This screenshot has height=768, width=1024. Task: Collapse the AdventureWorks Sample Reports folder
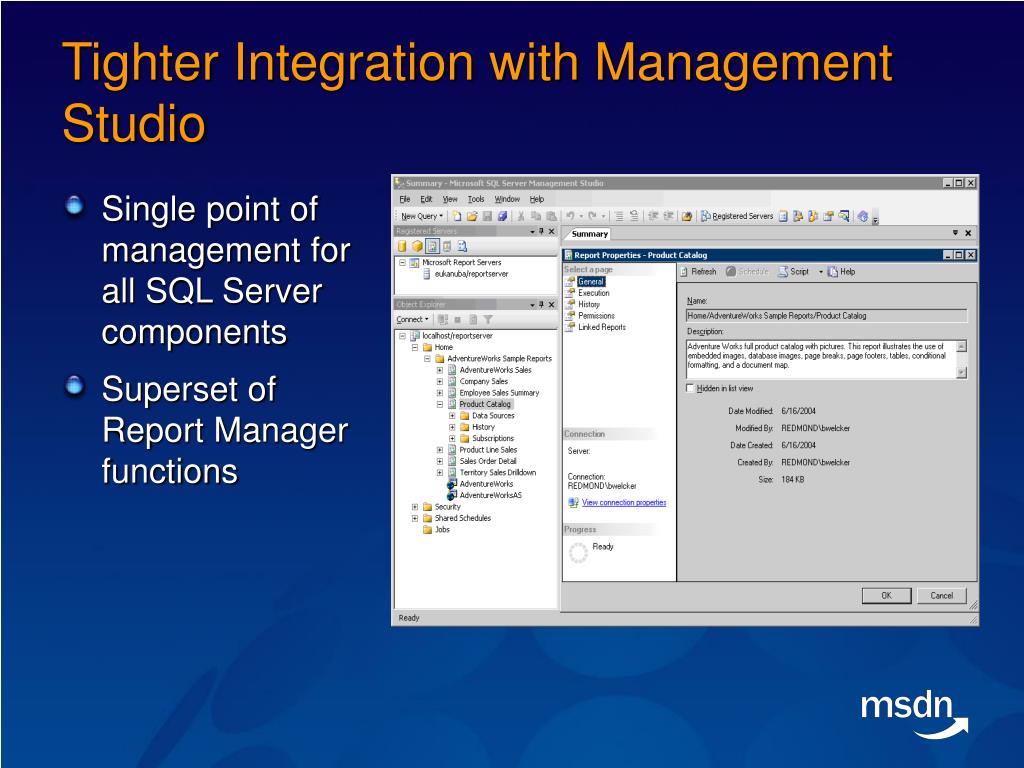pyautogui.click(x=427, y=359)
